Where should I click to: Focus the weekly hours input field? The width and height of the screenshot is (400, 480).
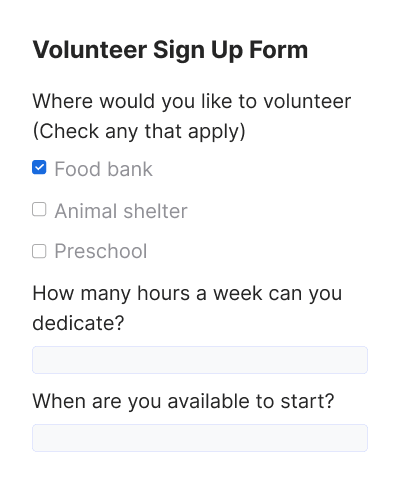tap(200, 360)
